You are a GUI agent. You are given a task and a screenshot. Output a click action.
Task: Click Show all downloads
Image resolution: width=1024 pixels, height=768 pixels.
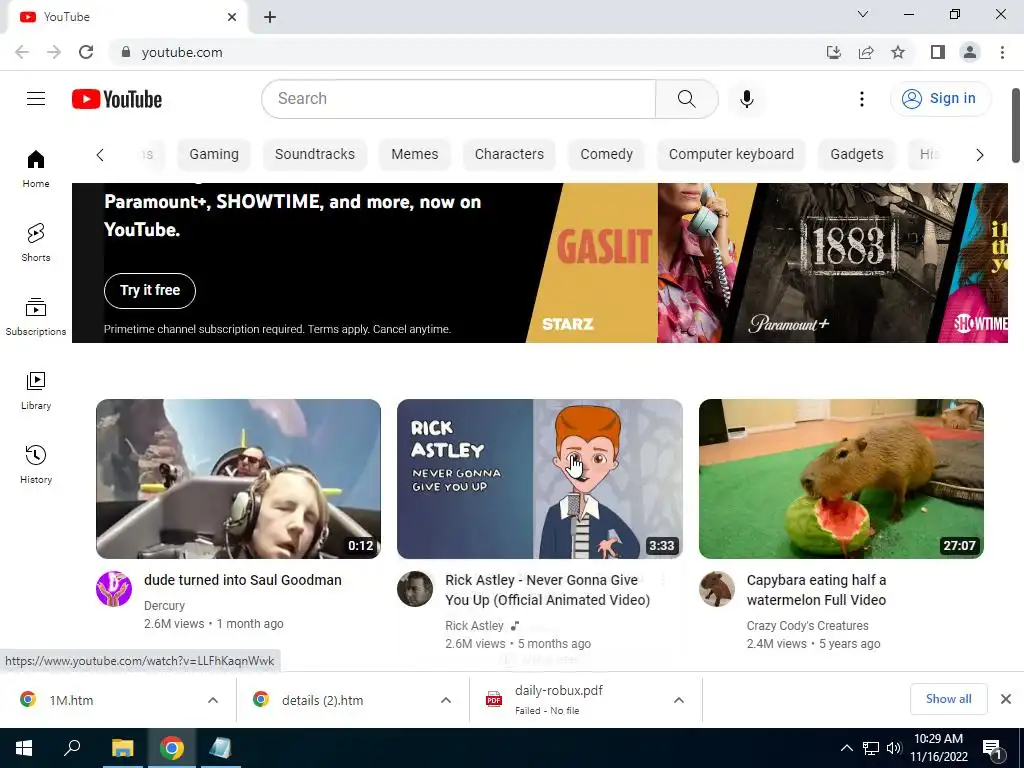coord(948,699)
